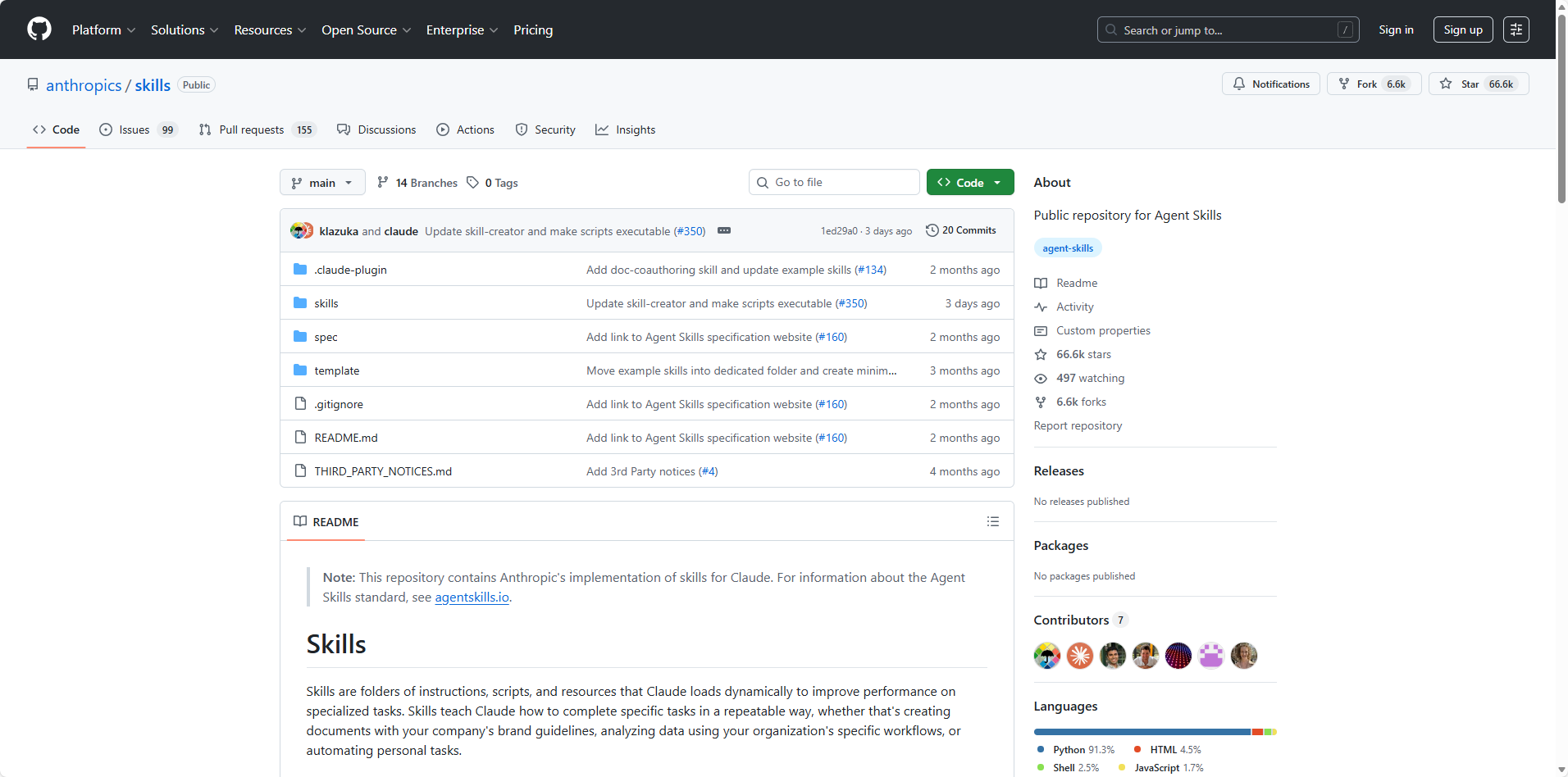Open the Discussions tab
The width and height of the screenshot is (1568, 777).
click(386, 129)
